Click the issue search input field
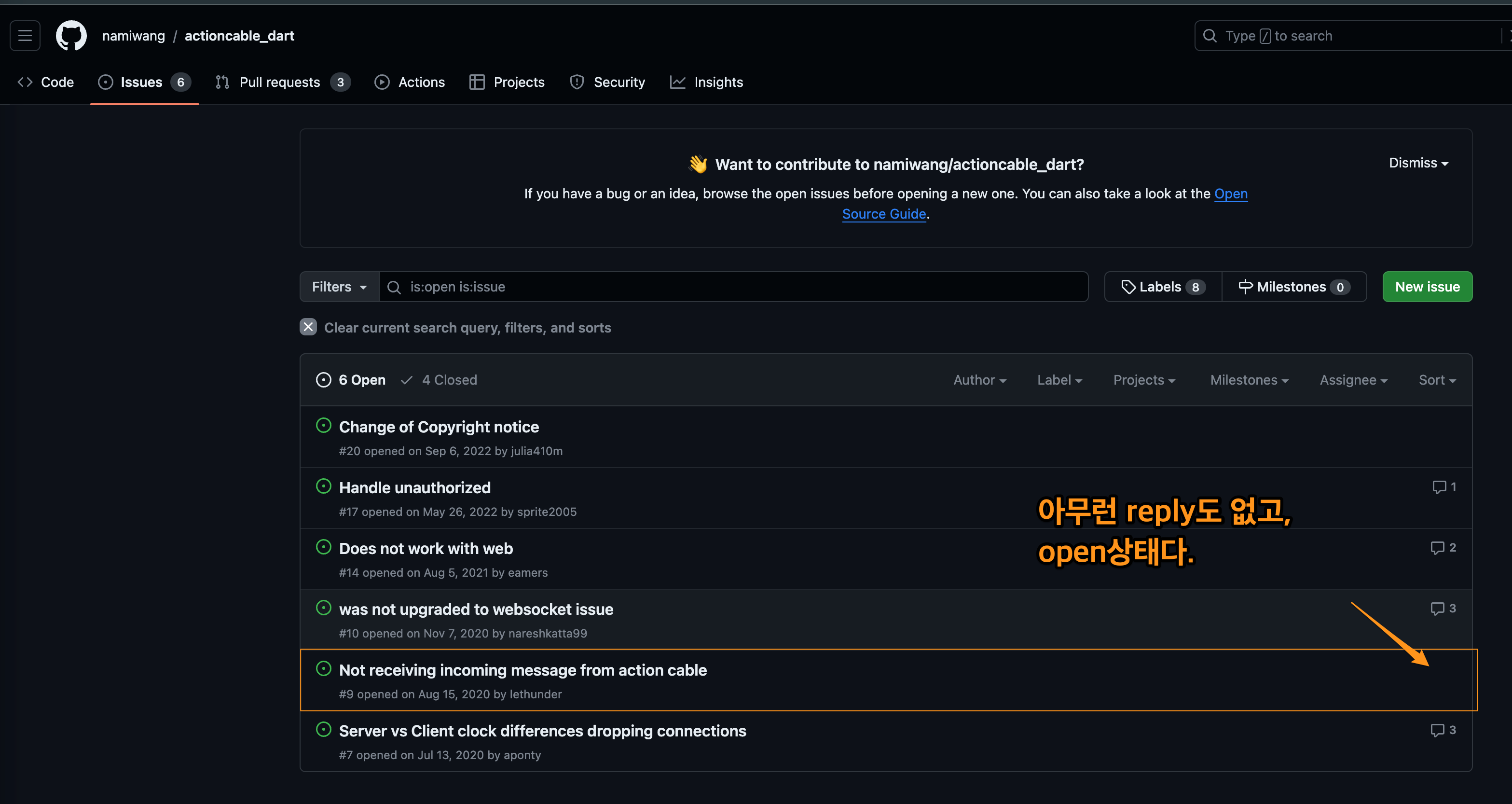This screenshot has height=804, width=1512. (734, 287)
